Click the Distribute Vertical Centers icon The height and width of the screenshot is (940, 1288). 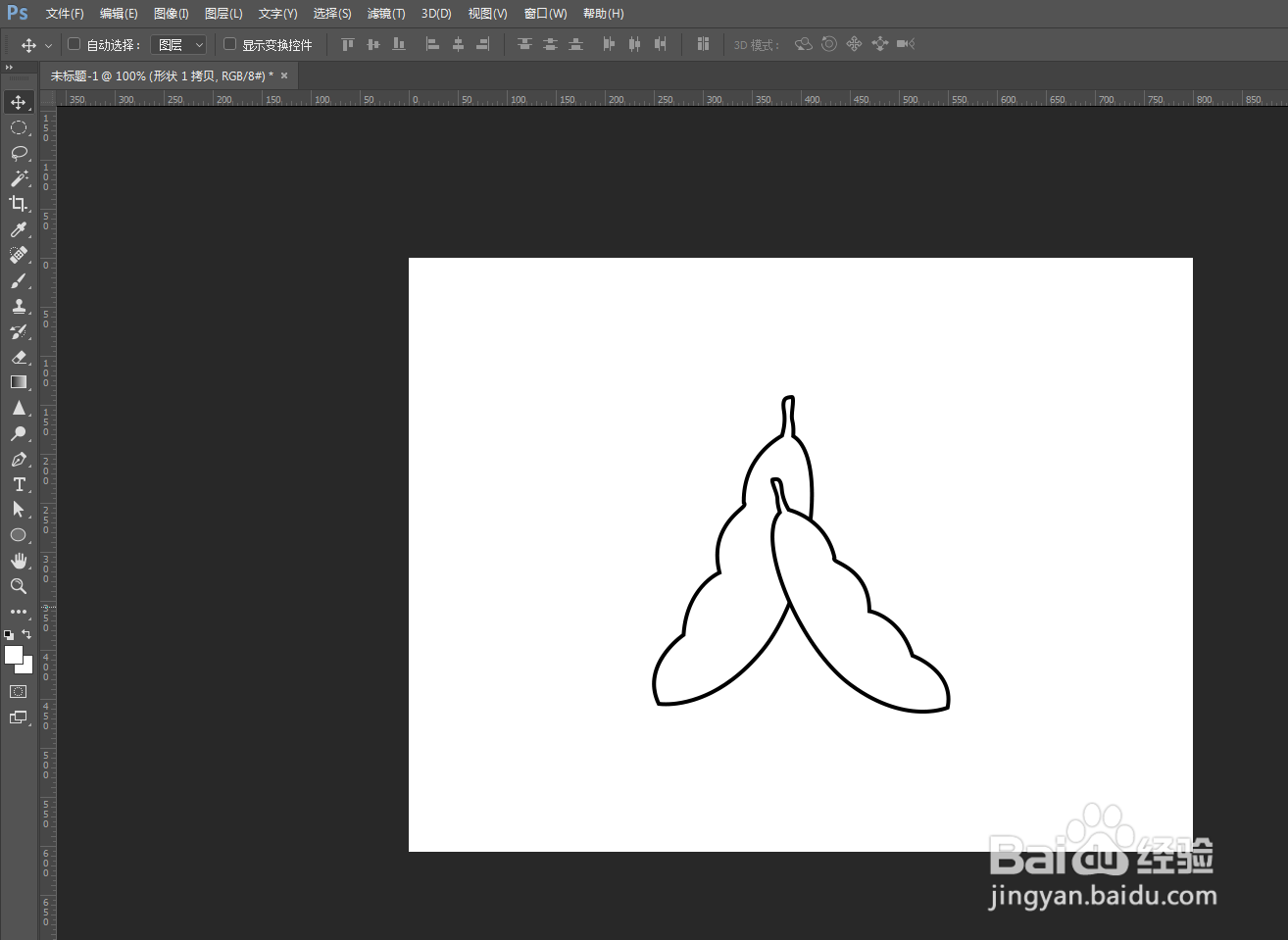click(x=550, y=44)
